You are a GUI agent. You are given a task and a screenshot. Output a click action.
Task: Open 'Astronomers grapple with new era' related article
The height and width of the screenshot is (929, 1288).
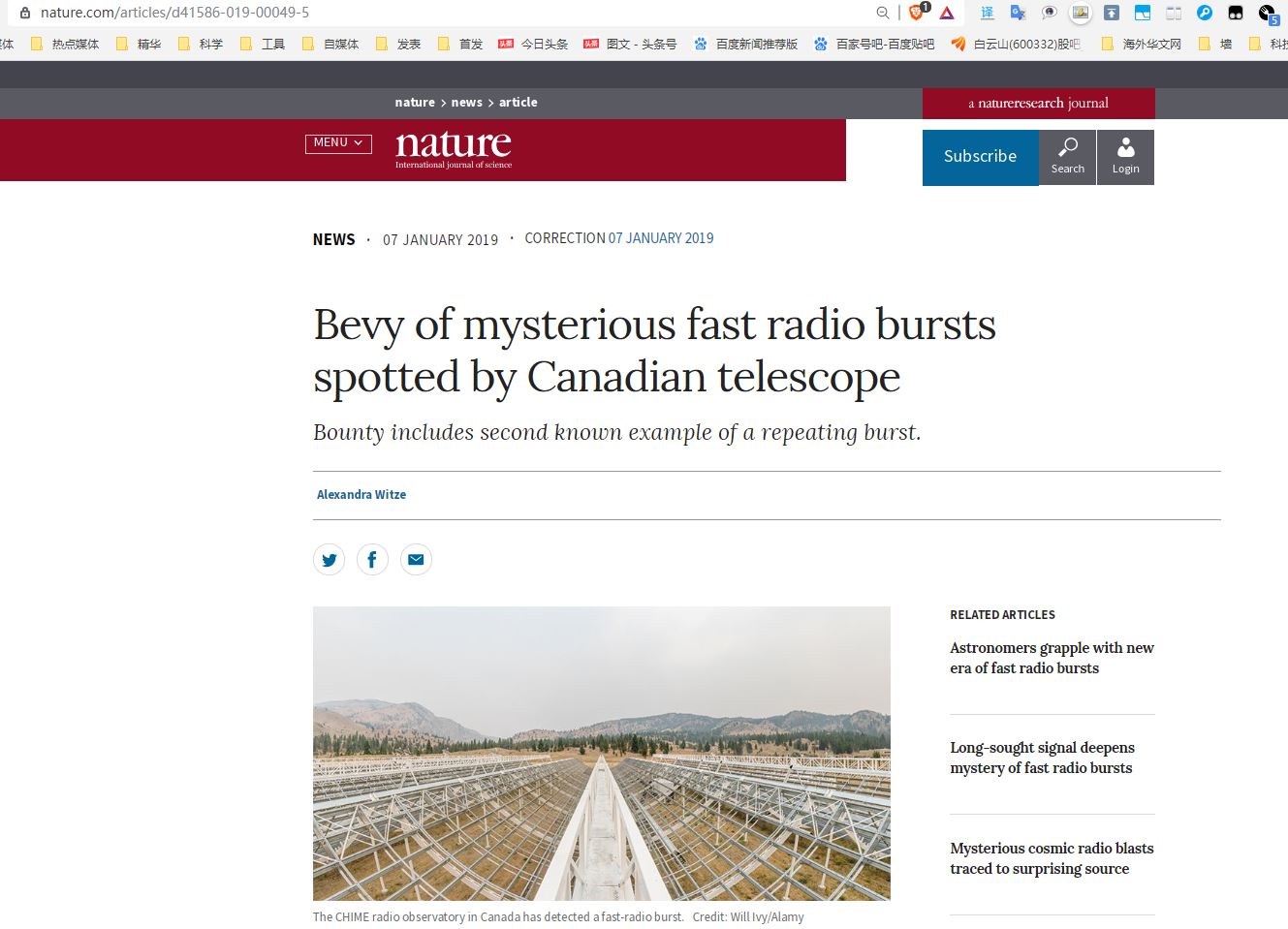[x=1052, y=658]
